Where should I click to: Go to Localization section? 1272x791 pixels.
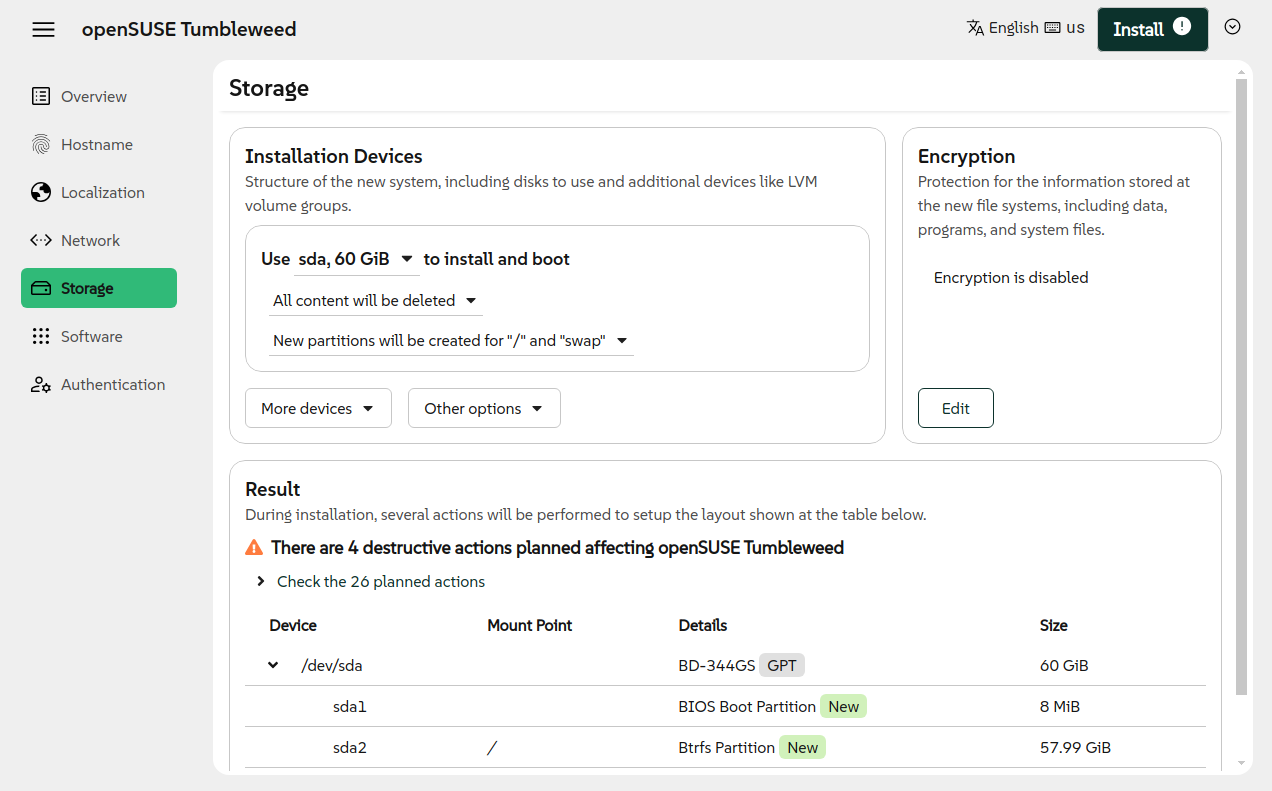[99, 192]
